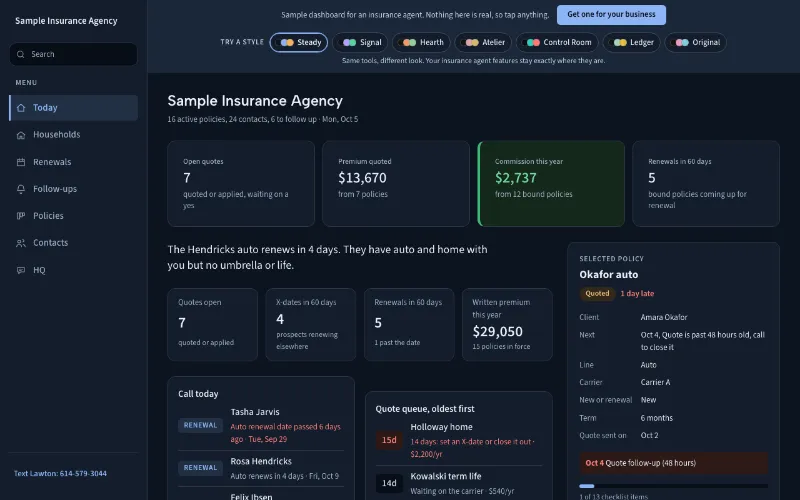Click the Sample Insurance Agency sidebar title

coord(66,21)
